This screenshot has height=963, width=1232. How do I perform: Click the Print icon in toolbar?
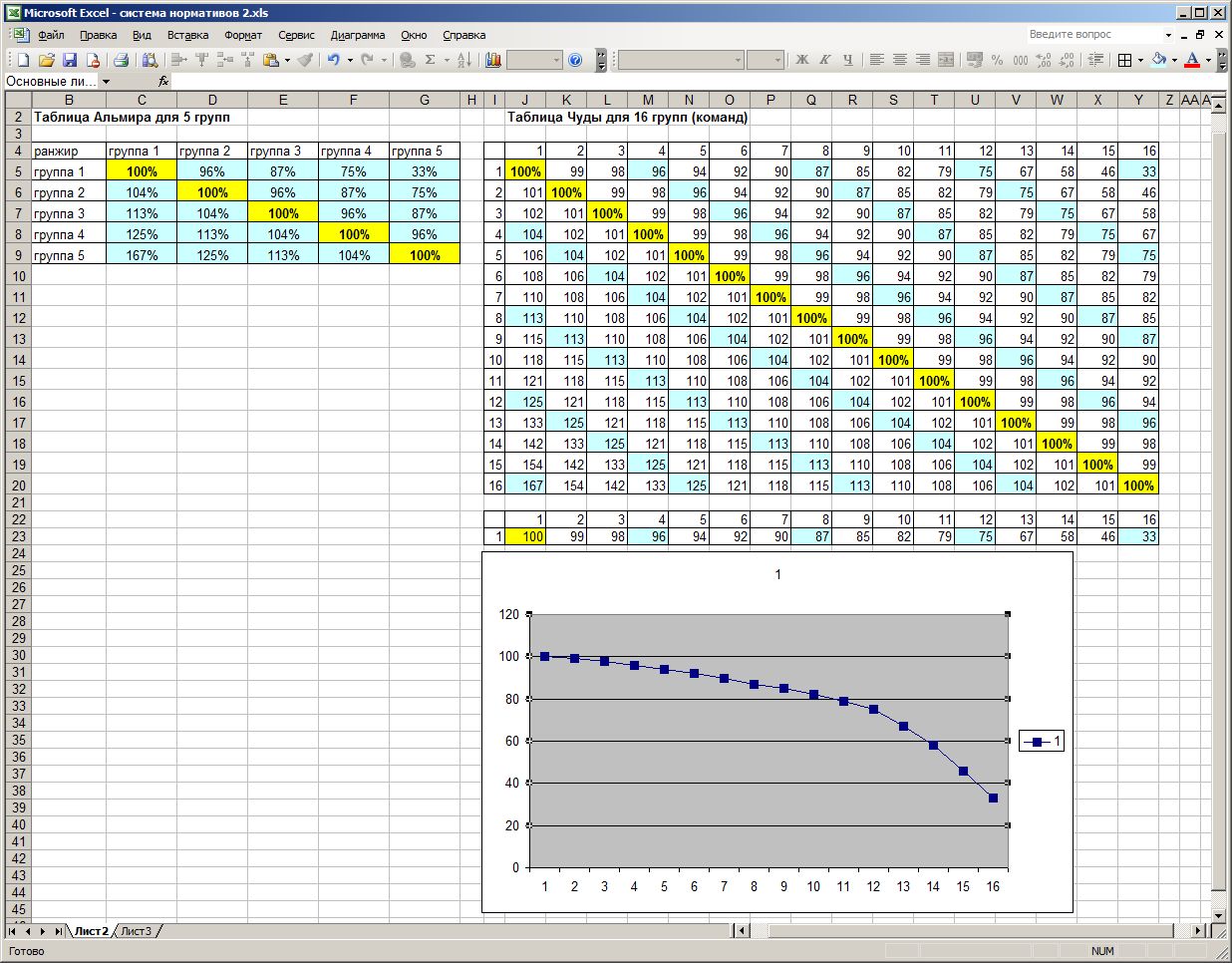pos(121,60)
